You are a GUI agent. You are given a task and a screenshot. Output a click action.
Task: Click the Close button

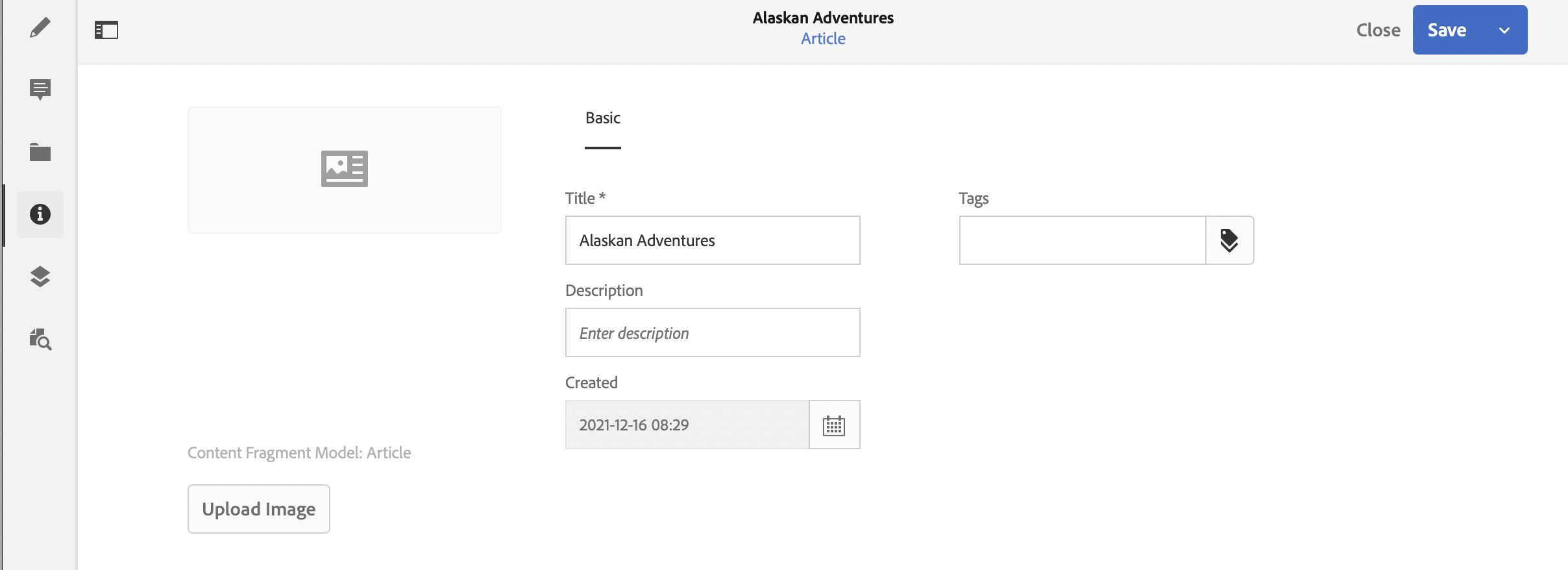[1378, 31]
